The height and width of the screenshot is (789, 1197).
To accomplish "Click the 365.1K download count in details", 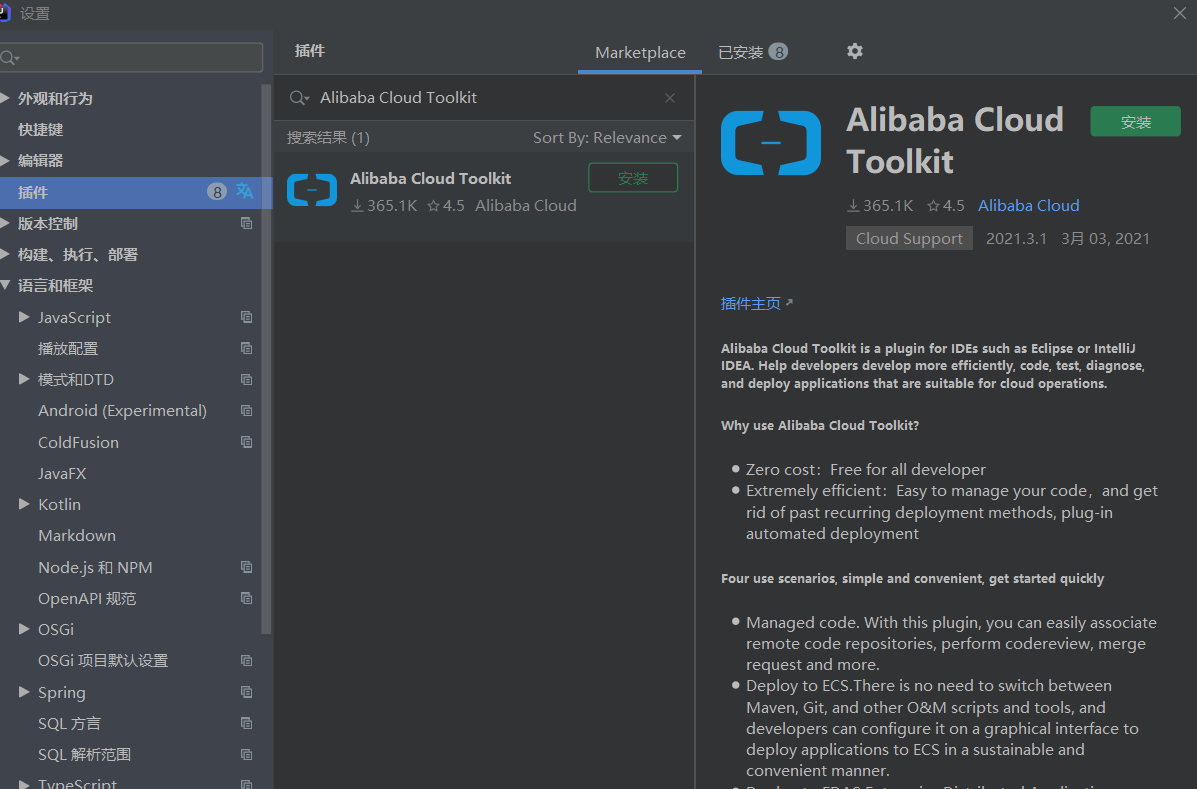I will point(880,206).
